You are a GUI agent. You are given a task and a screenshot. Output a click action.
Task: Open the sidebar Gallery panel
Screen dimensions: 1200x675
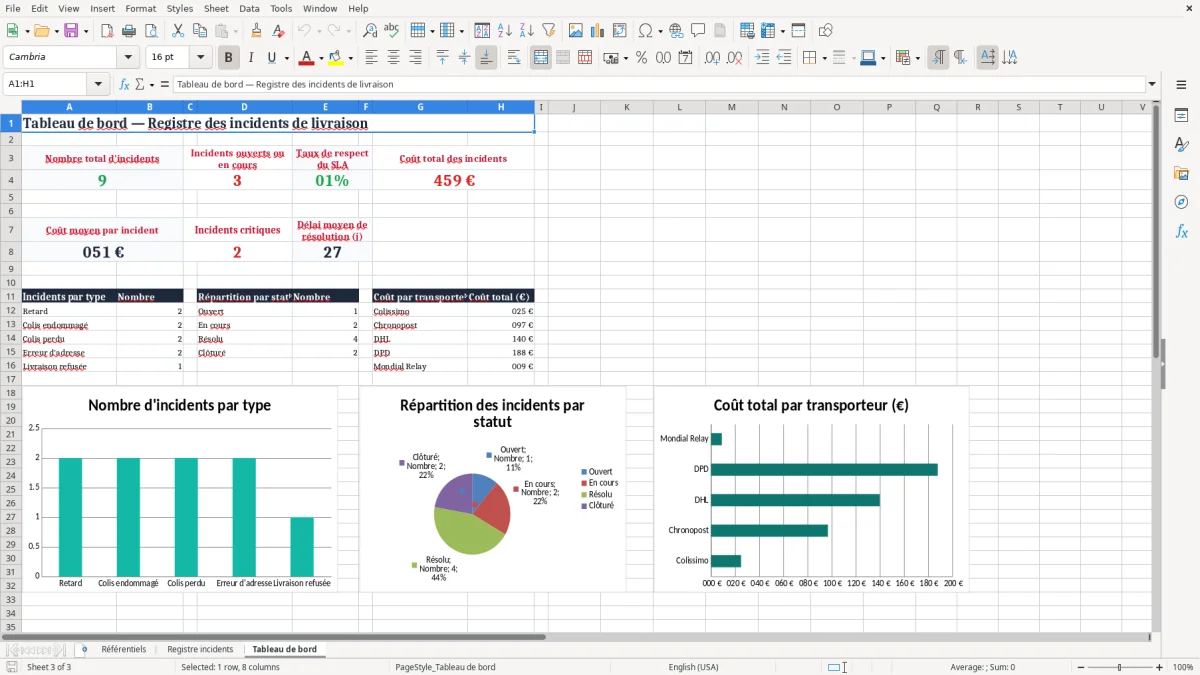coord(1181,173)
